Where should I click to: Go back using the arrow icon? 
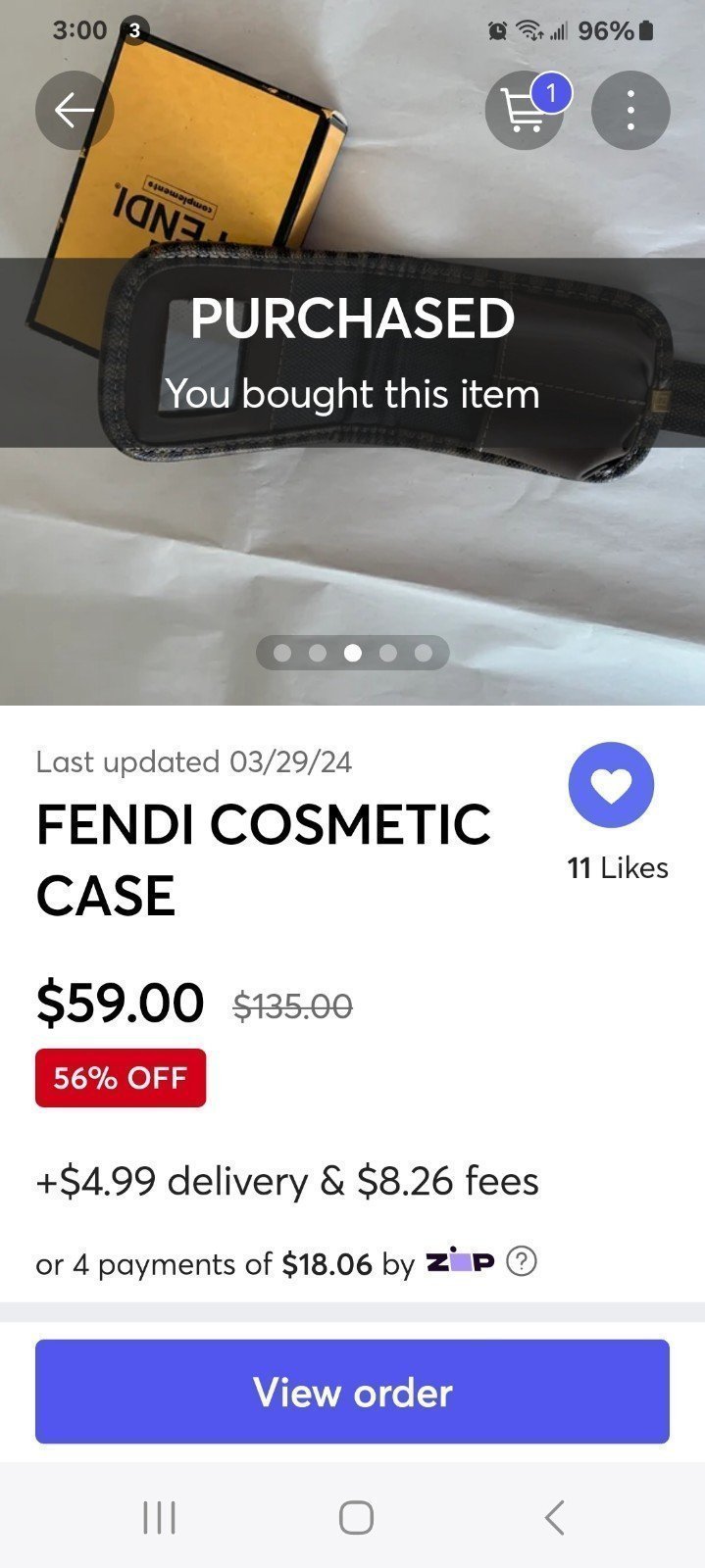click(75, 111)
